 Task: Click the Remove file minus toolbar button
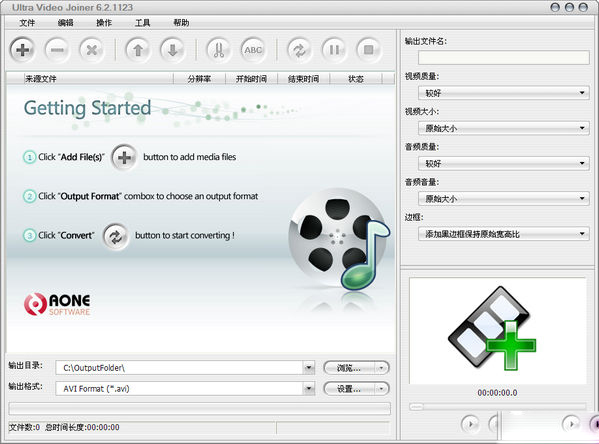[x=57, y=50]
